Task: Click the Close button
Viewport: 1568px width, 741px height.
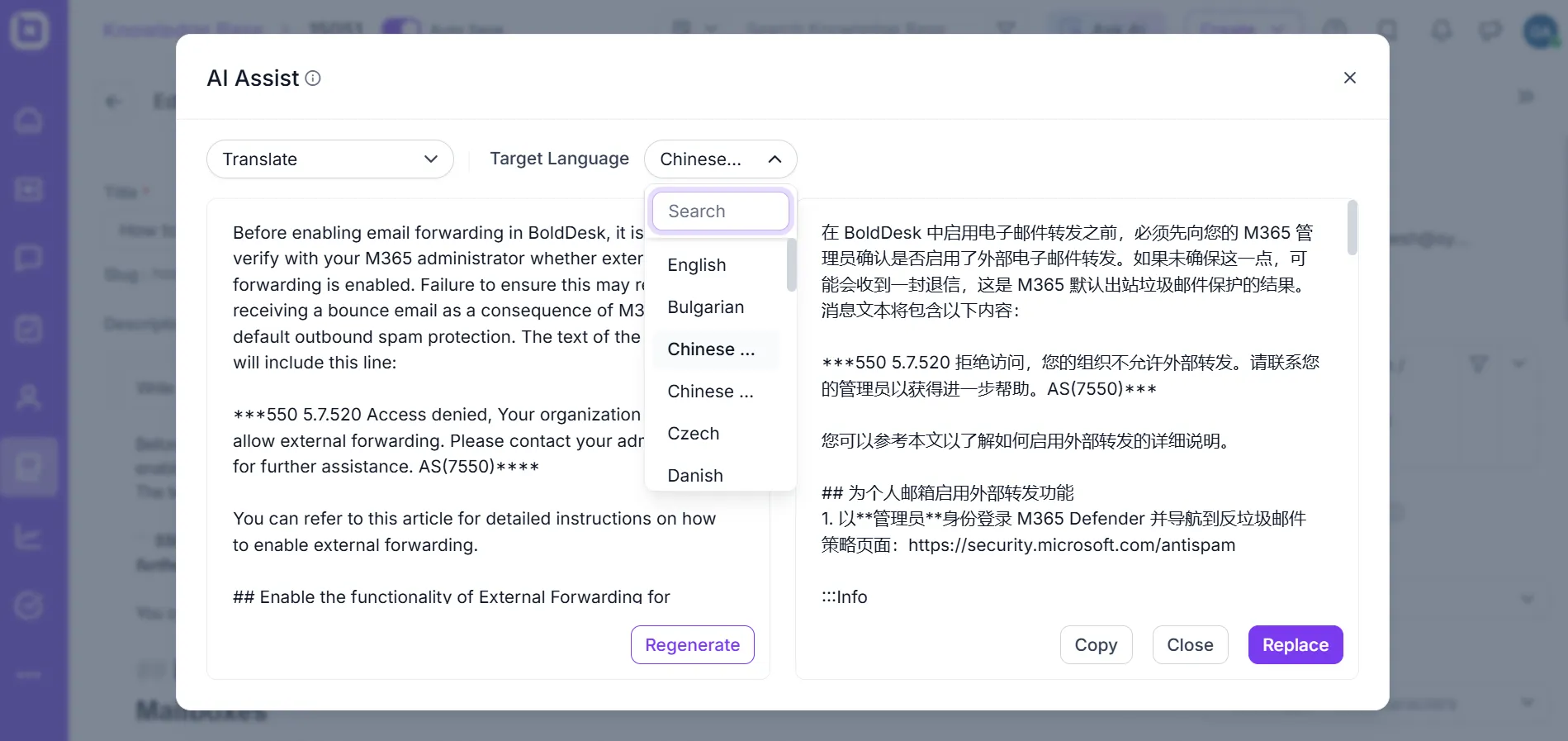Action: (1190, 645)
